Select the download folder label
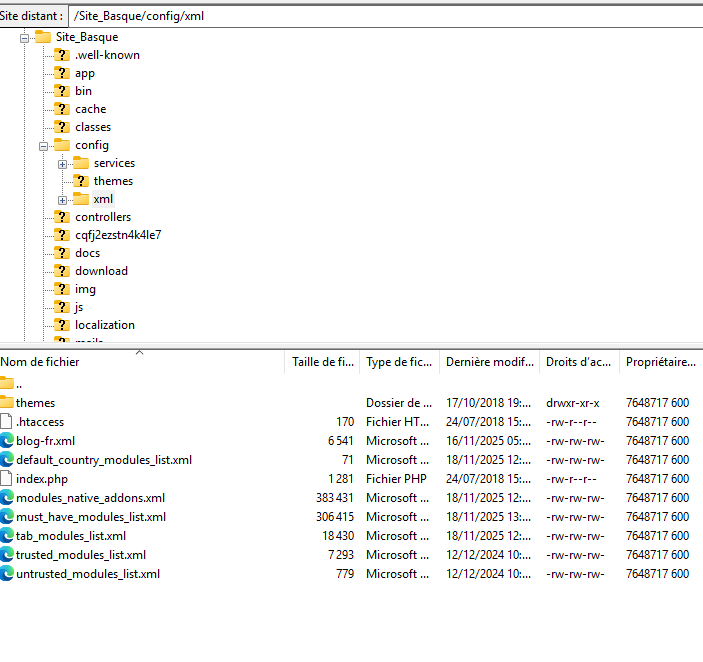This screenshot has width=703, height=662. click(101, 271)
